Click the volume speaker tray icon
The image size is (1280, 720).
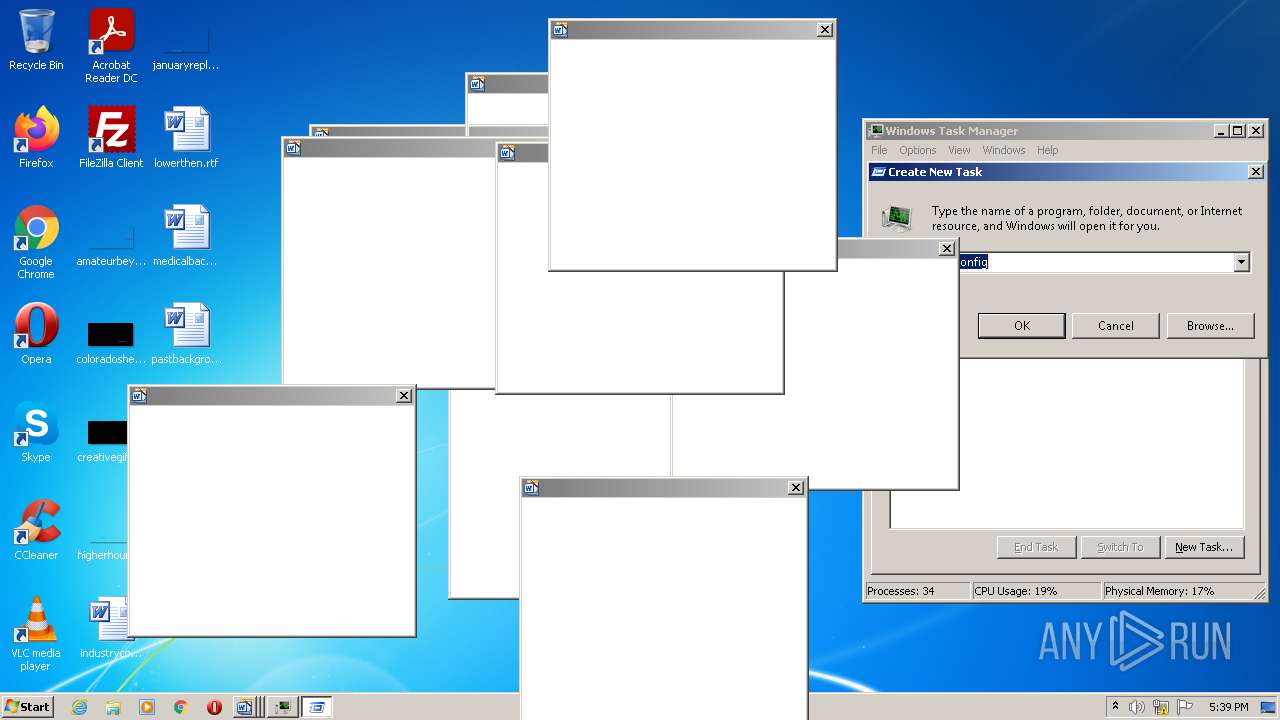tap(1137, 707)
